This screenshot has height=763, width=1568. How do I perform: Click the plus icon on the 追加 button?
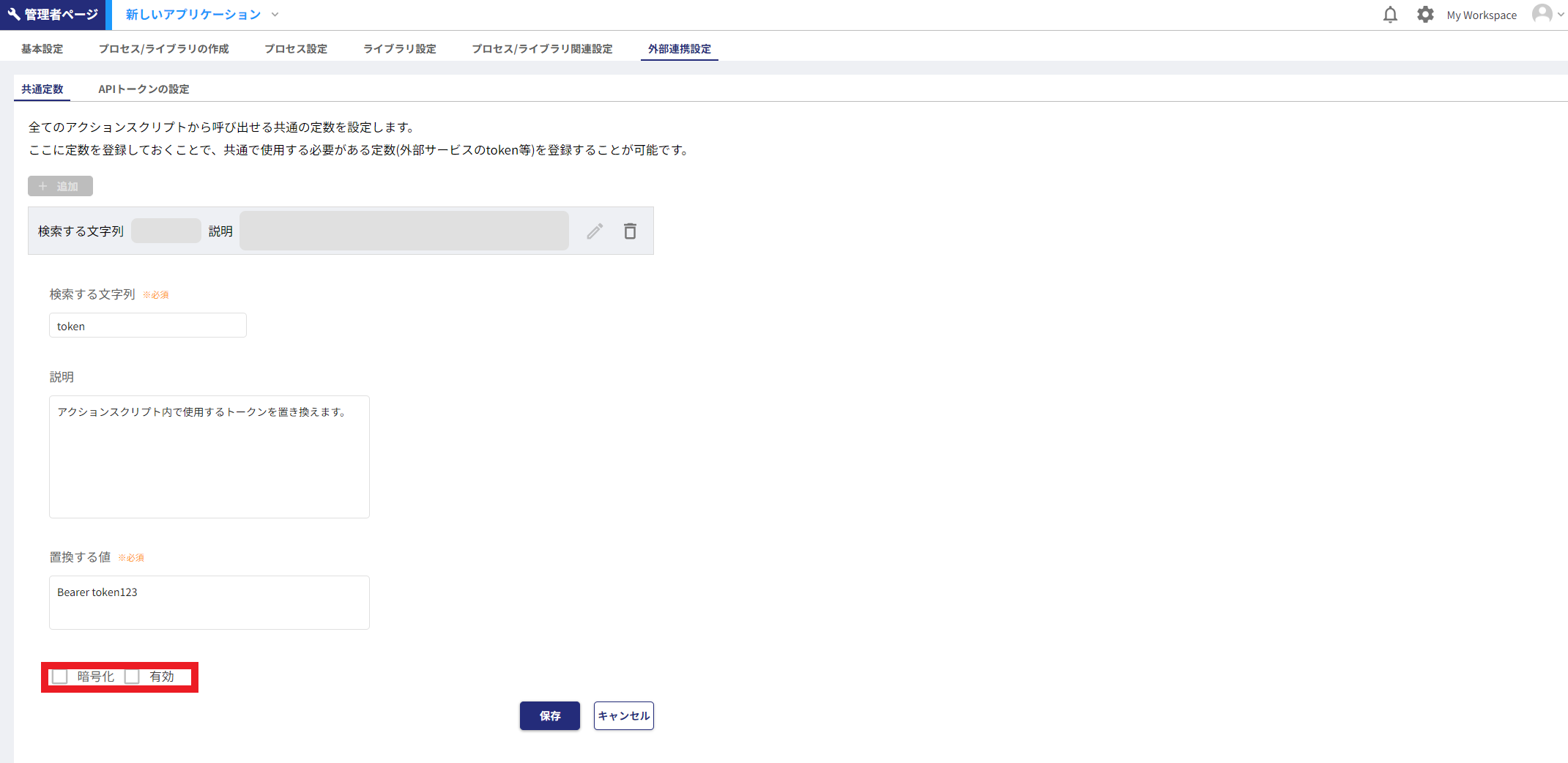click(x=42, y=186)
